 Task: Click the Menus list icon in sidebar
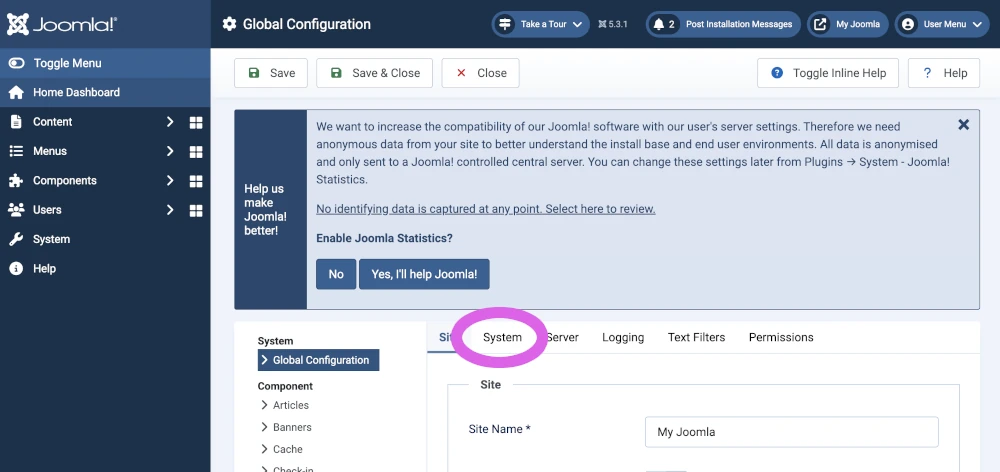(x=16, y=151)
